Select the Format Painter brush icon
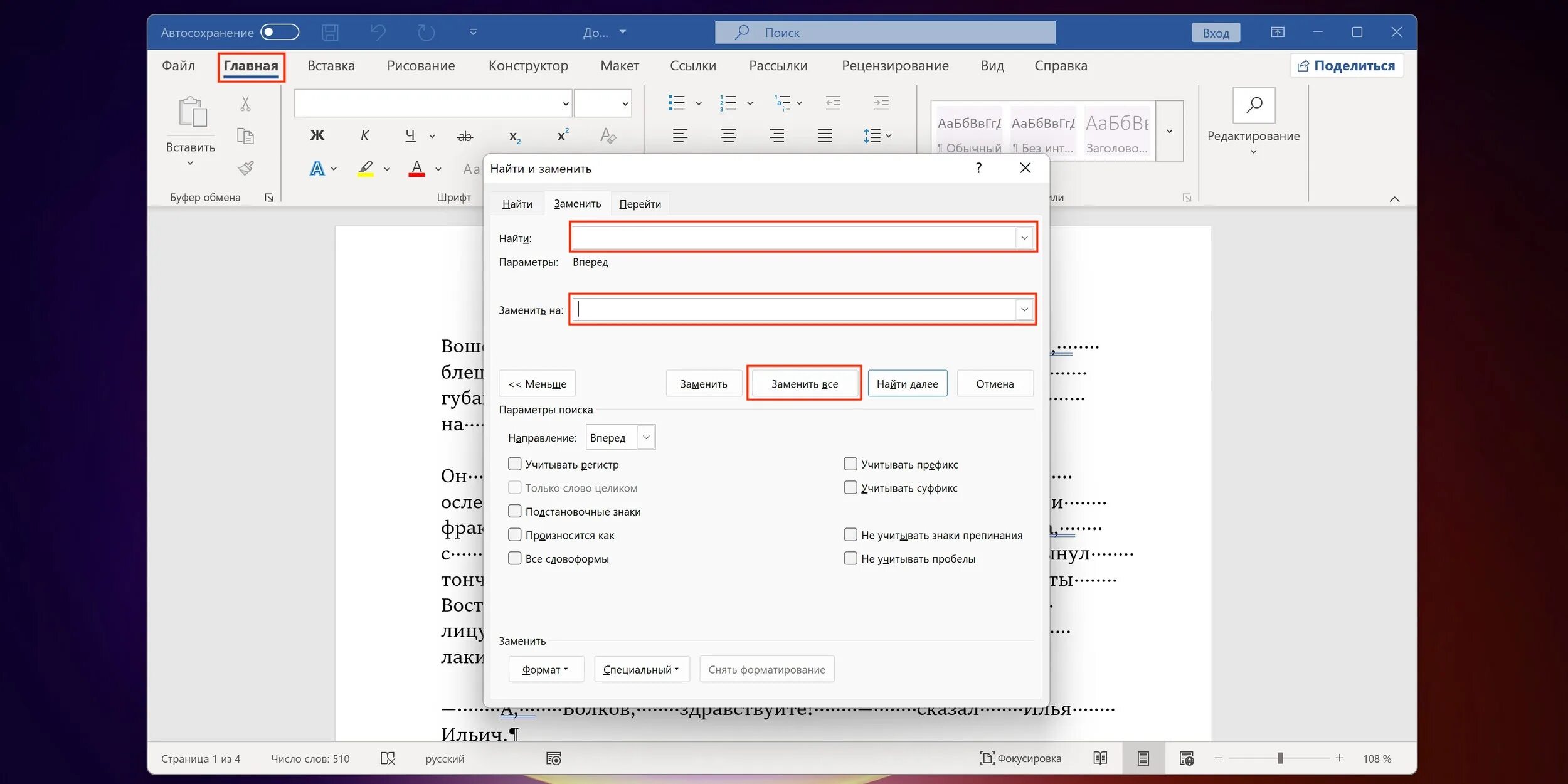 point(246,168)
